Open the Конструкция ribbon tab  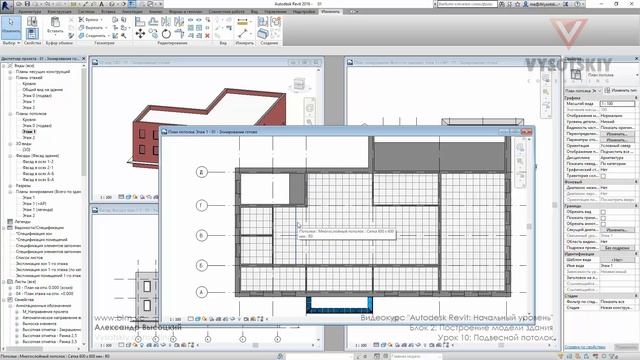pyautogui.click(x=60, y=12)
